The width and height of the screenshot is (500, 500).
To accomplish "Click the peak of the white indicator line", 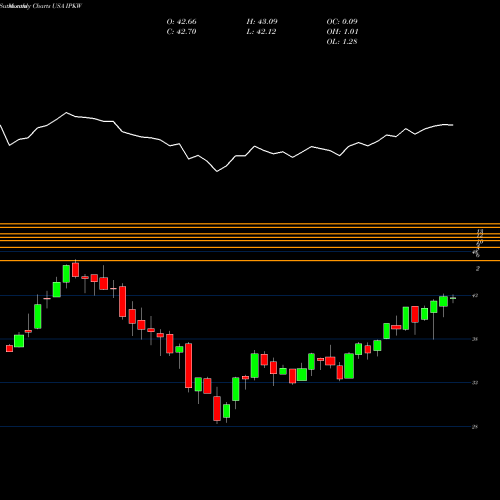I will click(x=66, y=113).
